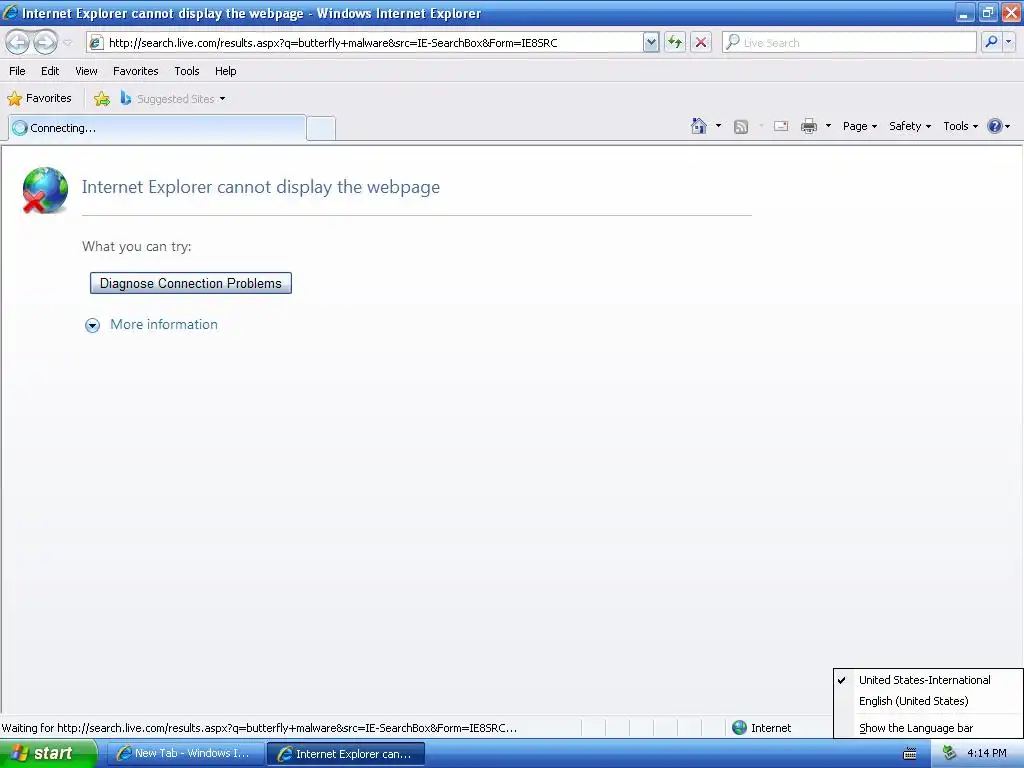This screenshot has width=1024, height=768.
Task: Open the View menu
Action: point(86,71)
